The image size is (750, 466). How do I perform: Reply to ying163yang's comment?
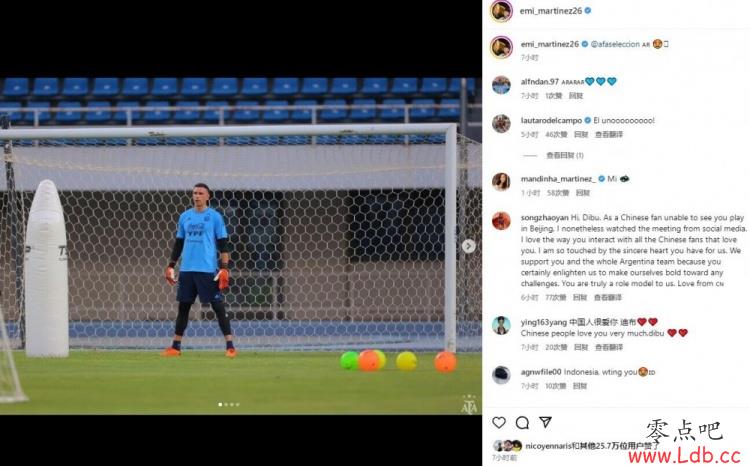pos(581,347)
